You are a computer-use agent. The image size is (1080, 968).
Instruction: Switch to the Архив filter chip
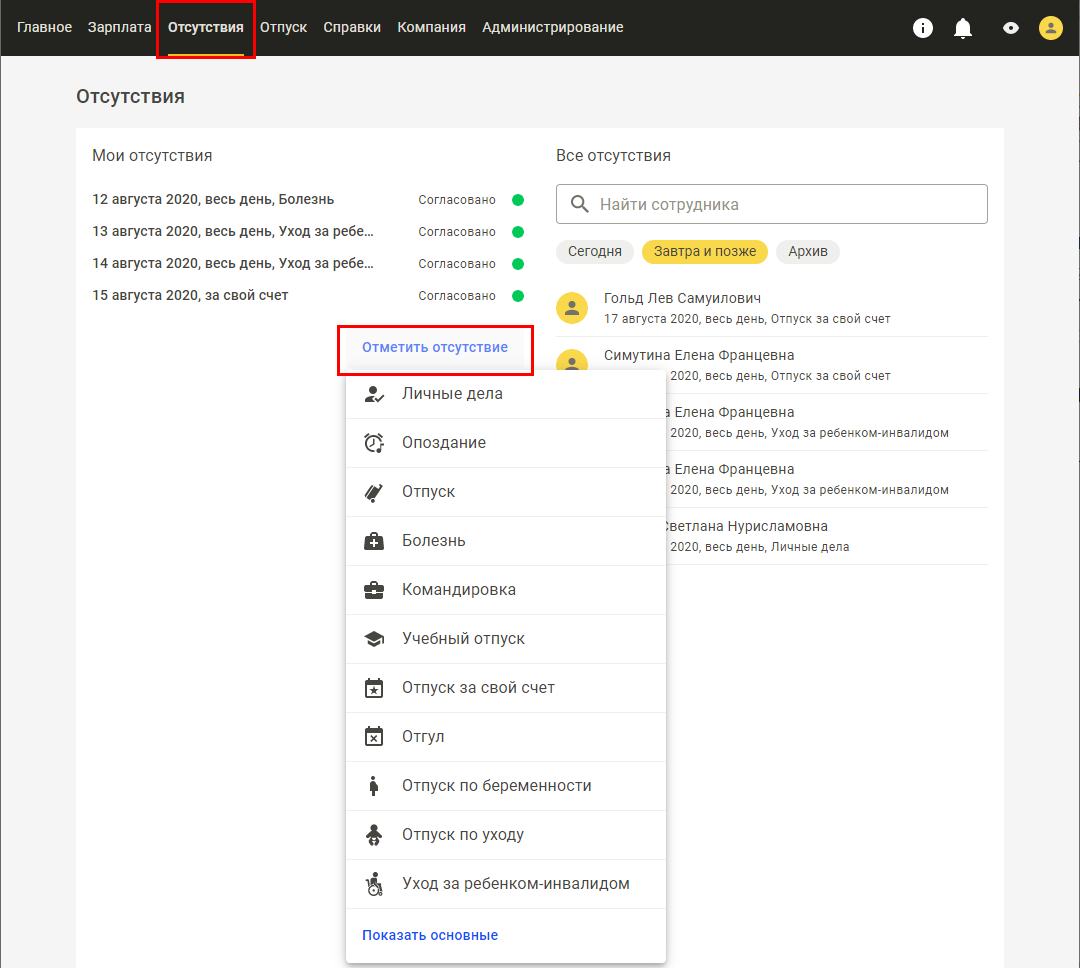point(808,251)
